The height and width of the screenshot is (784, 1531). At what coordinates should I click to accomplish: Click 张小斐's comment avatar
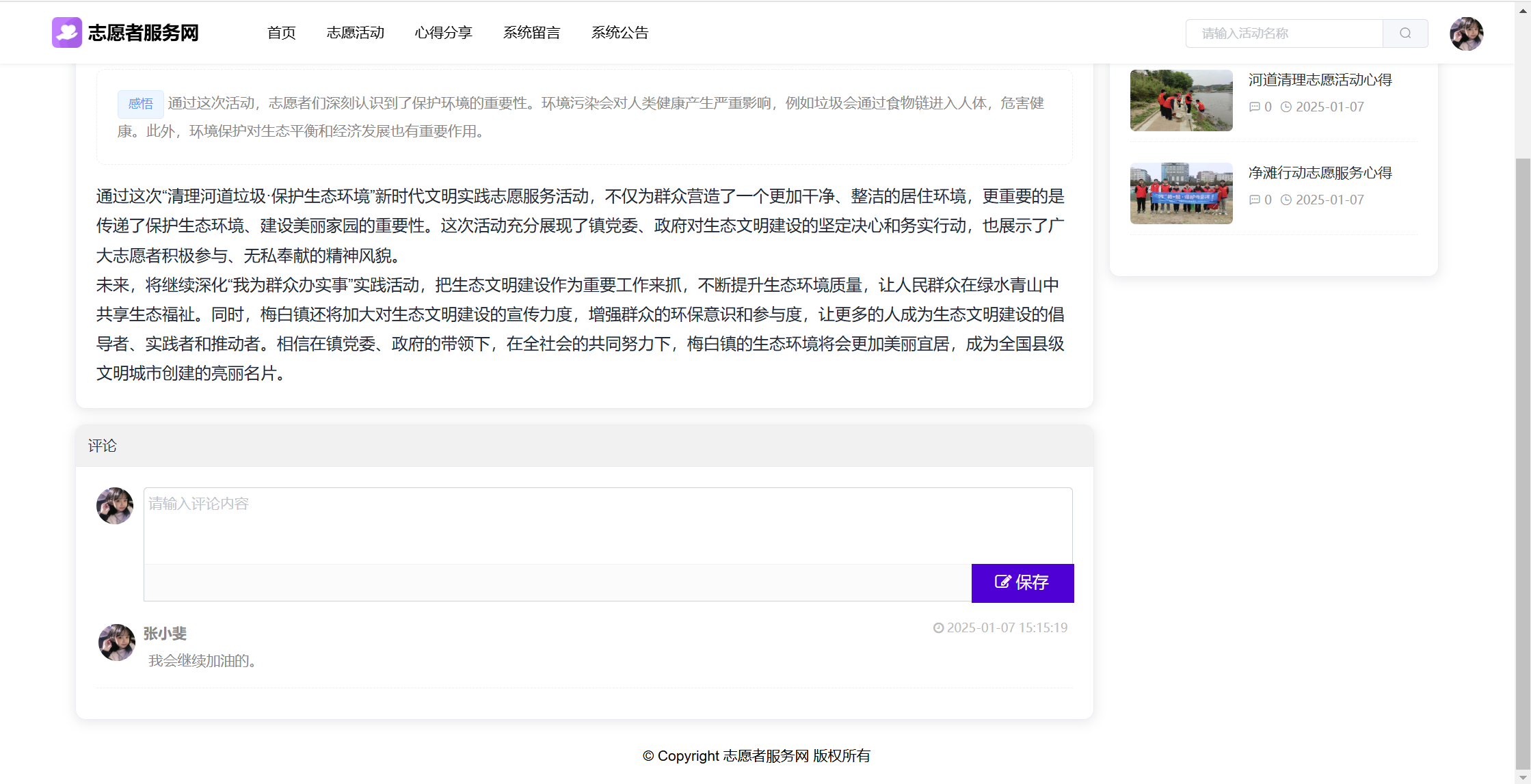(117, 642)
